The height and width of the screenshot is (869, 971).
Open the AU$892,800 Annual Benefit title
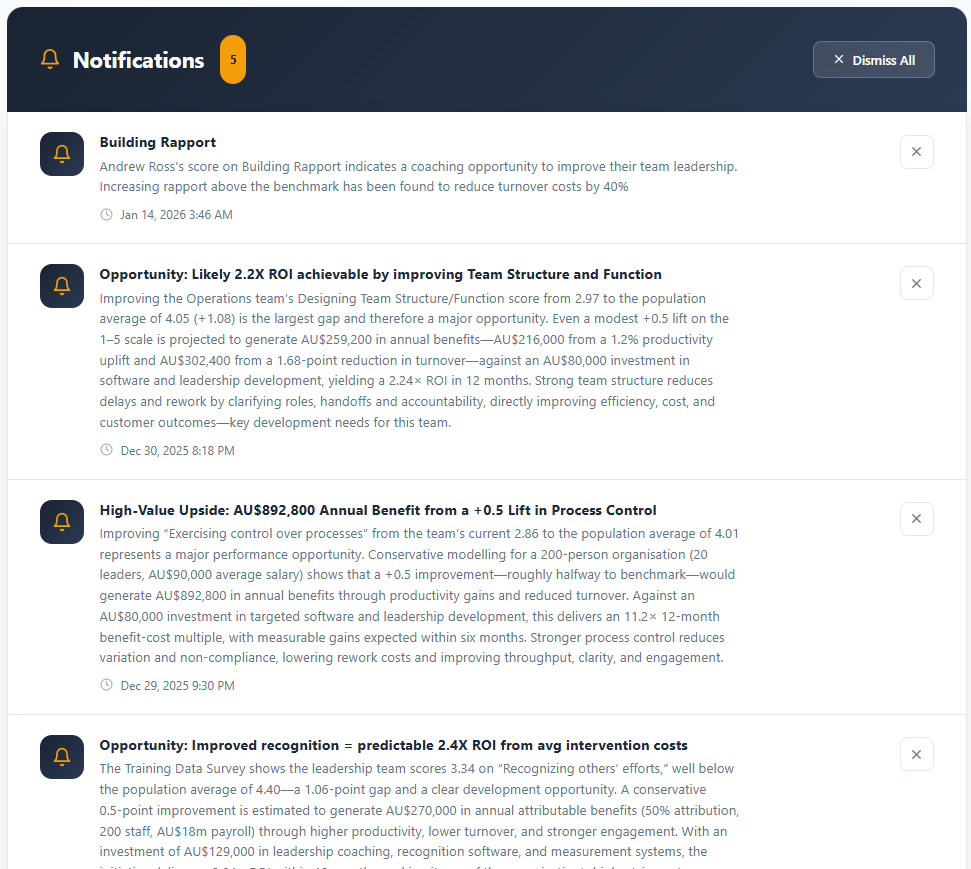click(378, 510)
